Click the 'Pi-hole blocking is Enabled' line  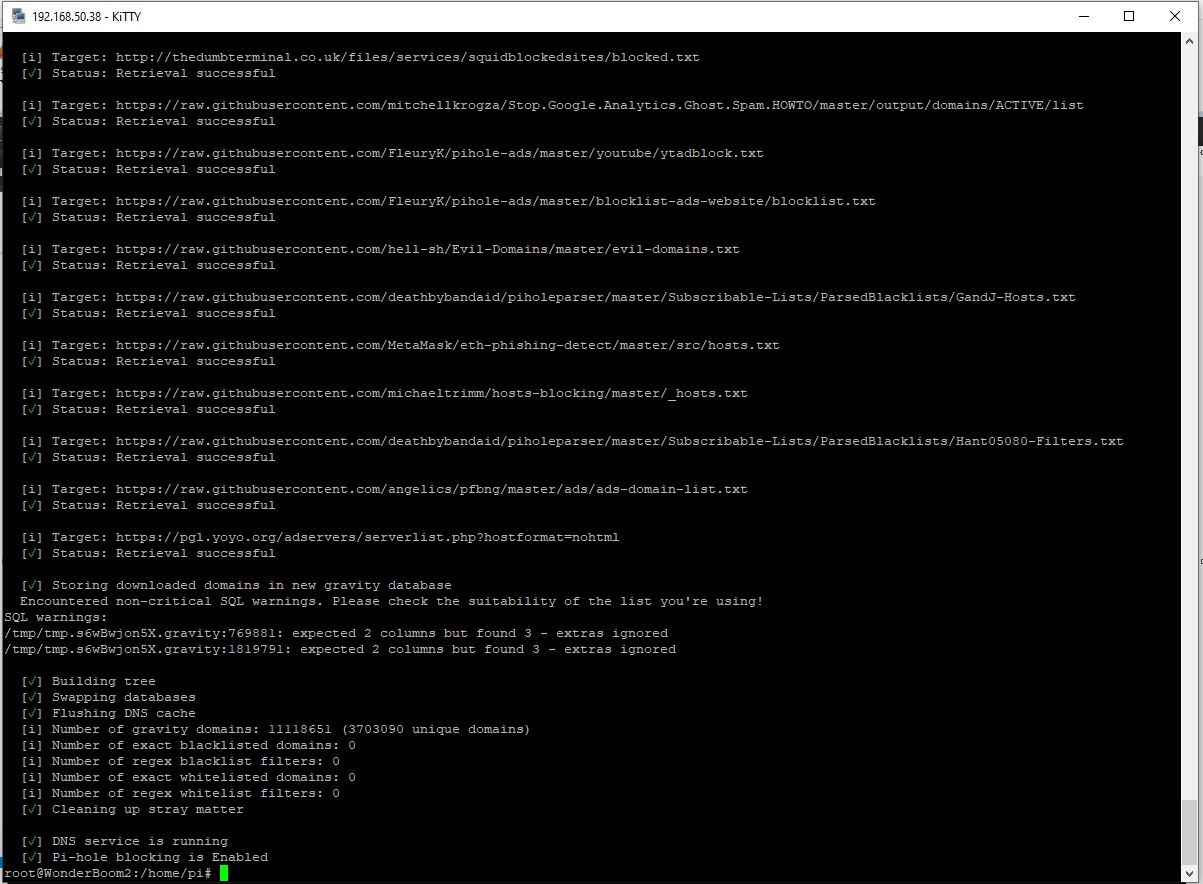(x=159, y=857)
